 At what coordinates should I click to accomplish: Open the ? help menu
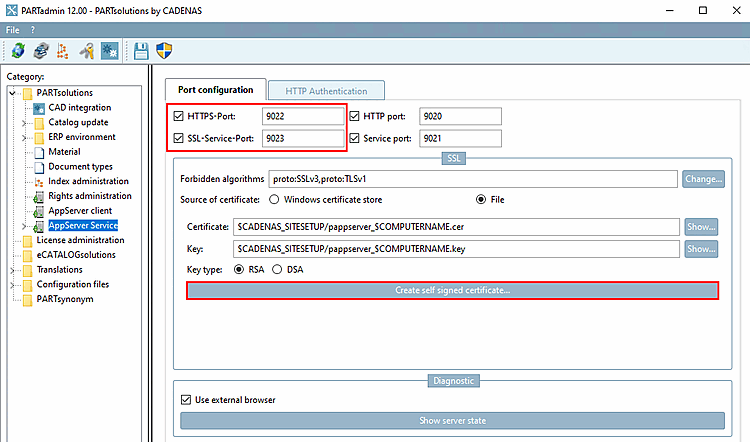click(33, 30)
